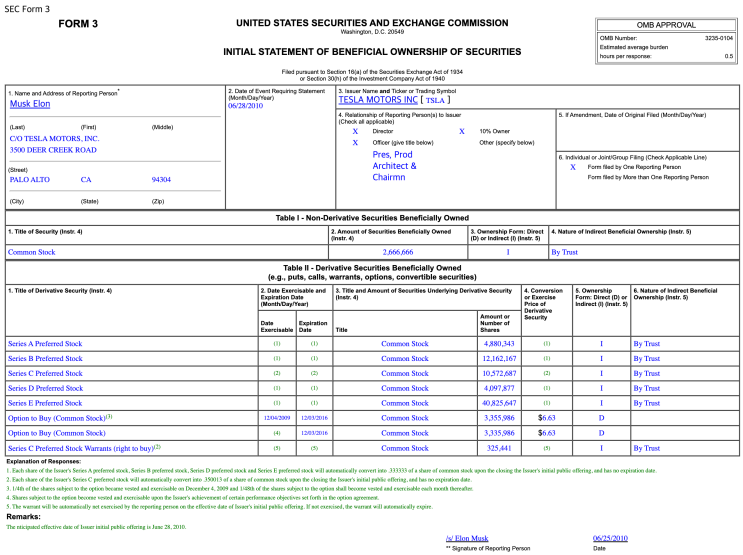Viewport: 743px width, 555px height.
Task: Click the '2,666,666' amount in Table I
Action: (x=398, y=252)
